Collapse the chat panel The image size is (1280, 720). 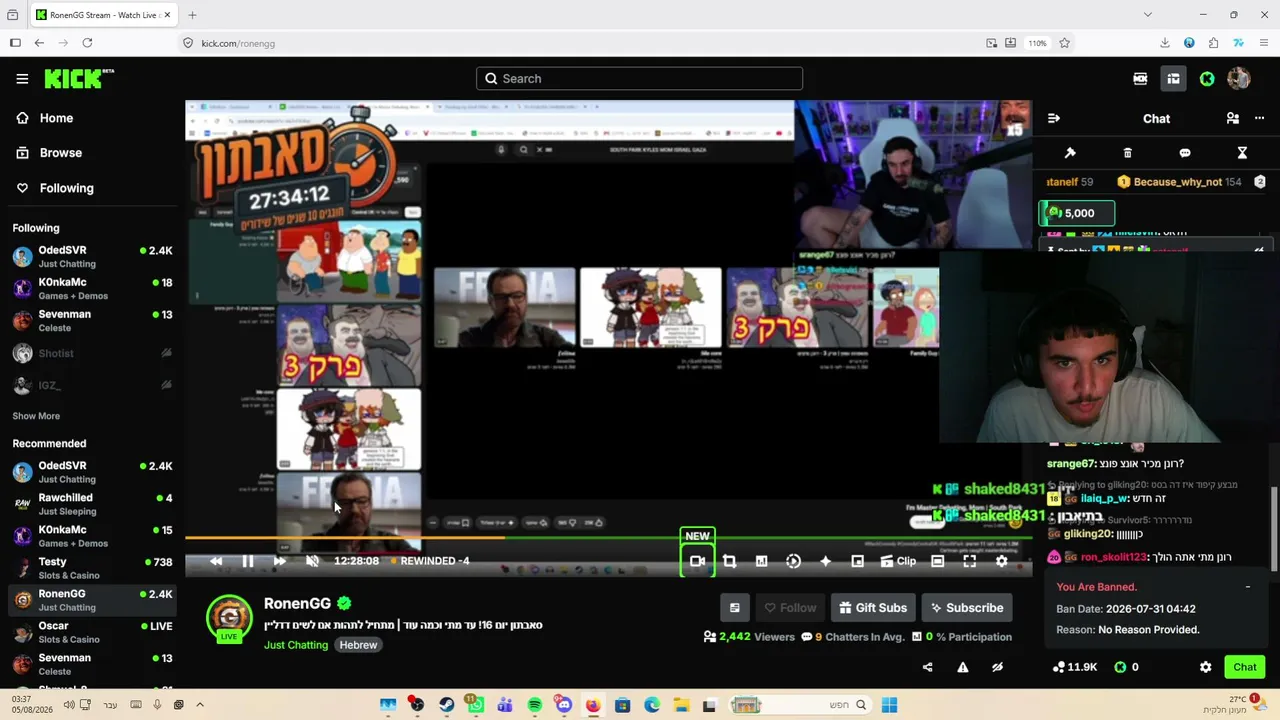coord(1054,118)
